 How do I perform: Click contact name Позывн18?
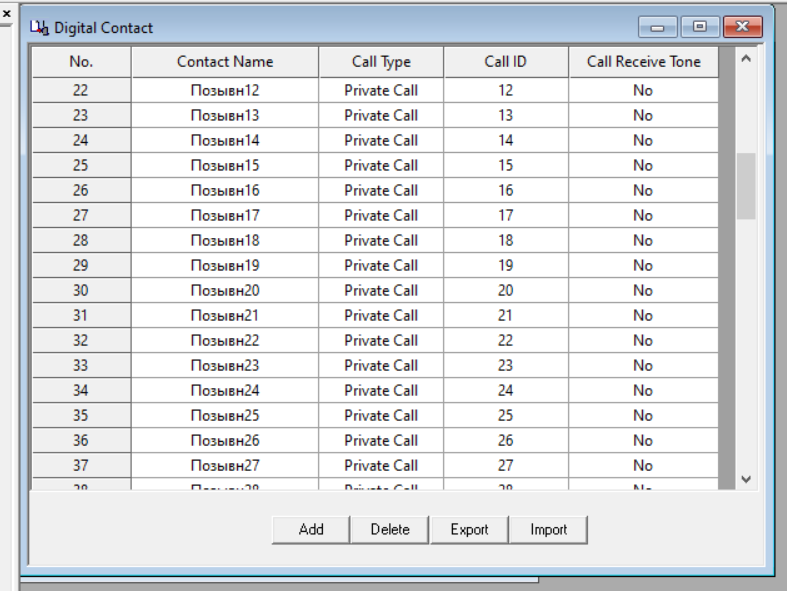(x=225, y=241)
